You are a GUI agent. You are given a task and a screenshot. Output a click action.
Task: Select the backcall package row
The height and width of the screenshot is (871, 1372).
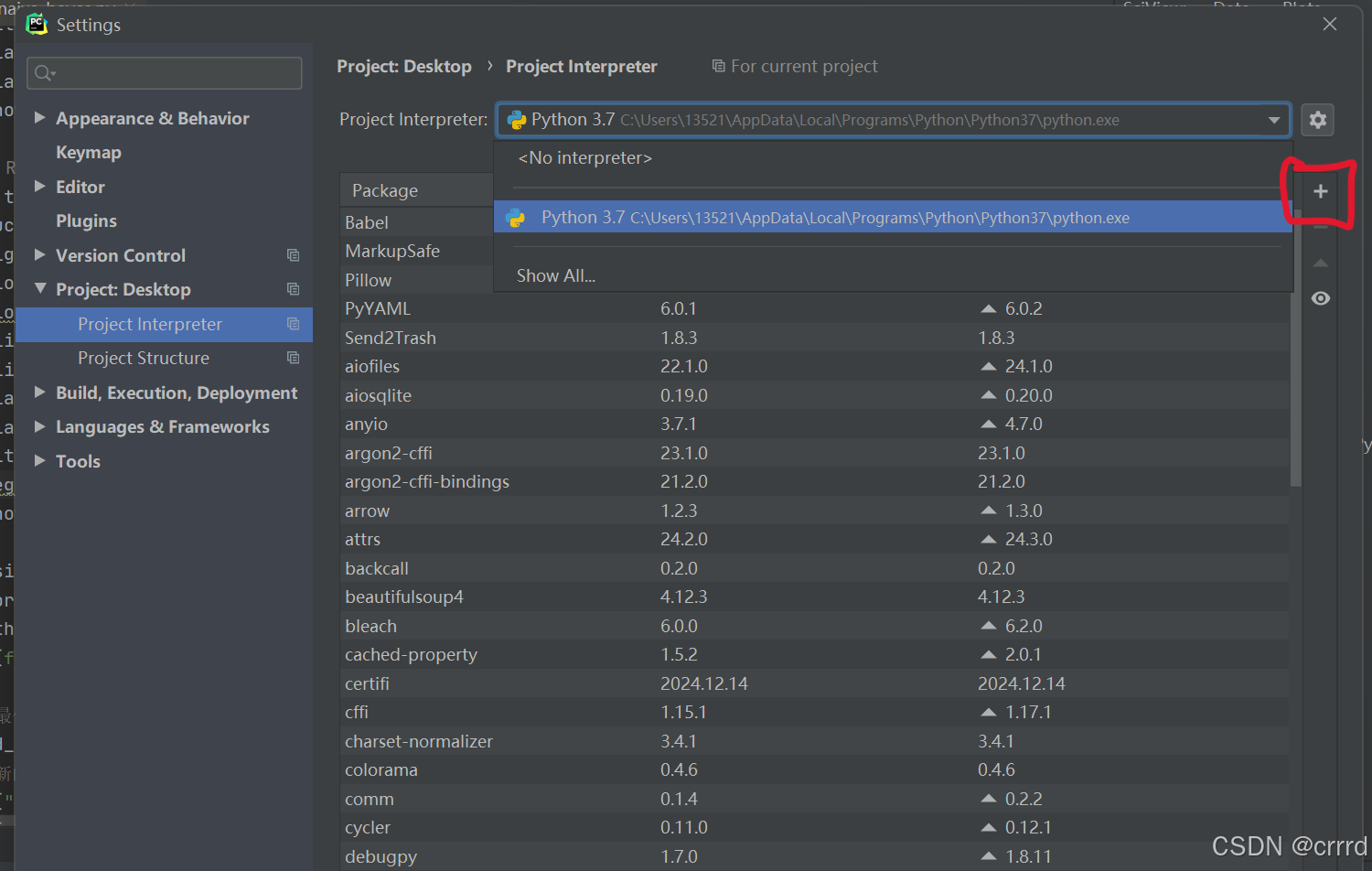pyautogui.click(x=814, y=568)
